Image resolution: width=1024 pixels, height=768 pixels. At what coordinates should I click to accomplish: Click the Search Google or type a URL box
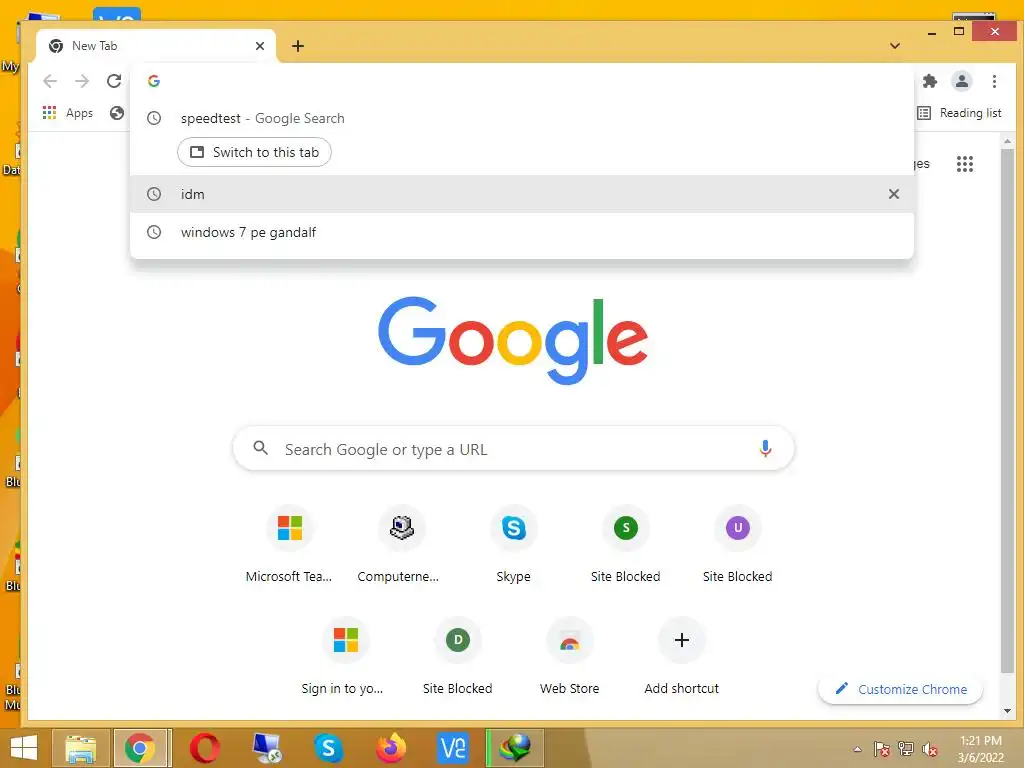click(x=513, y=449)
